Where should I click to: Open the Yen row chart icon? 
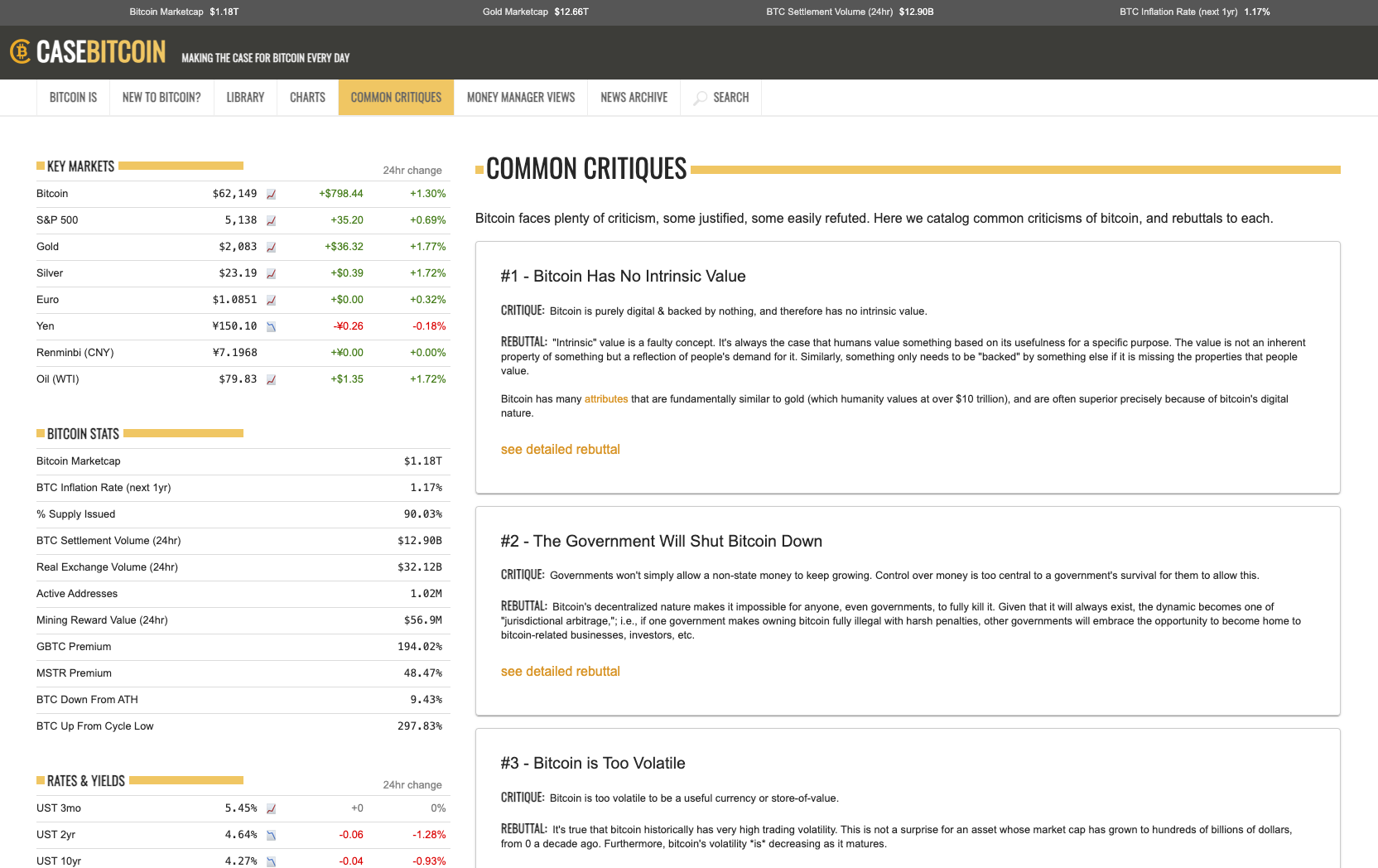click(271, 327)
